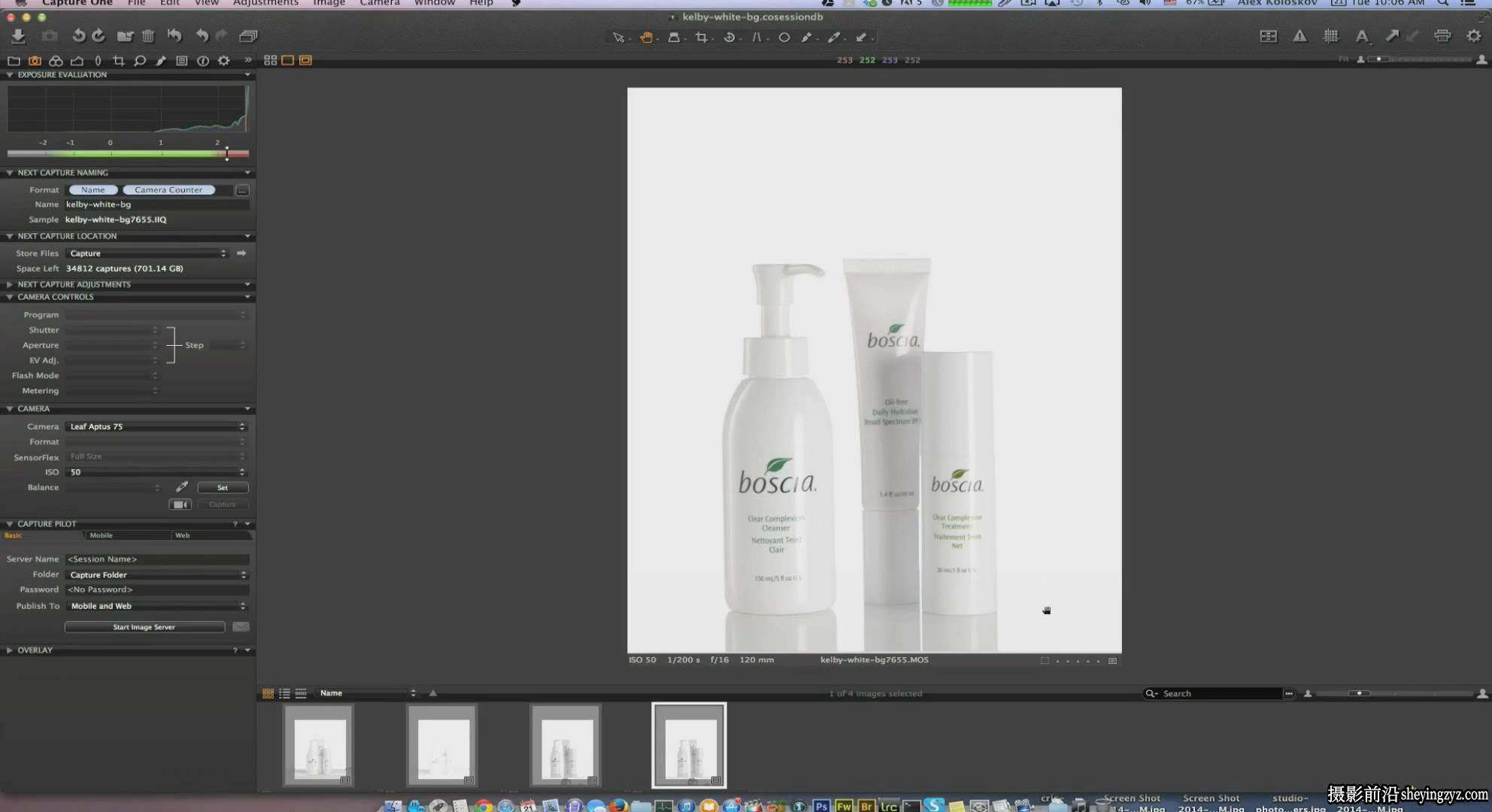Switch viewer to single-image view mode
Image resolution: width=1492 pixels, height=812 pixels.
point(288,60)
